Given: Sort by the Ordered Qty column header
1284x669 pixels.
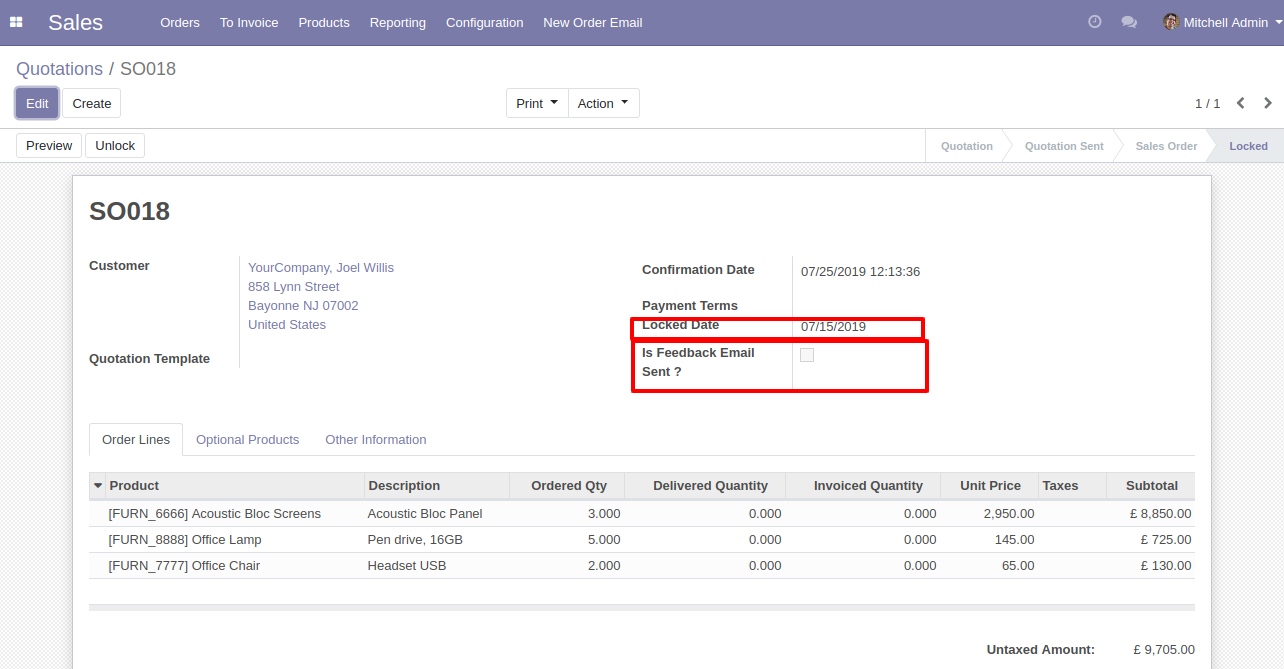Looking at the screenshot, I should click(x=569, y=486).
